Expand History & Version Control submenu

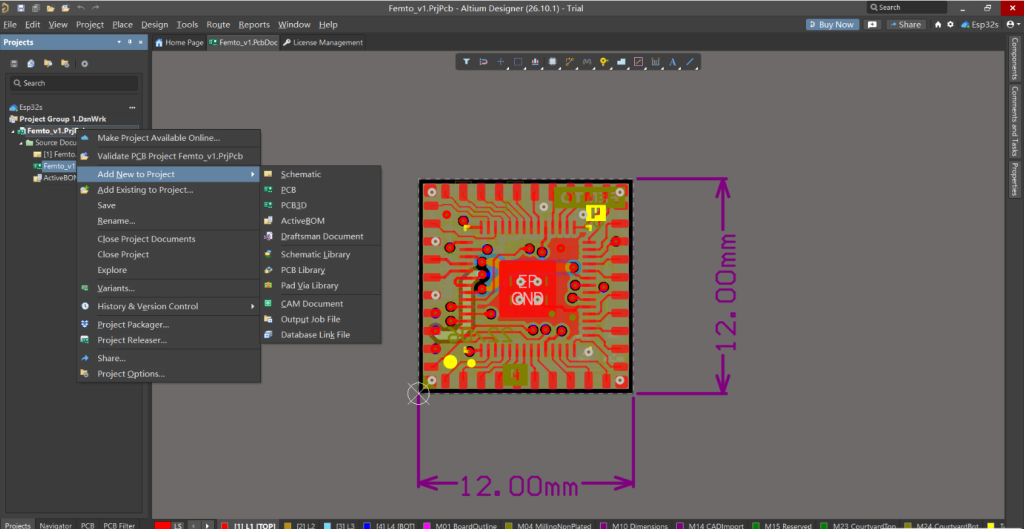(168, 306)
